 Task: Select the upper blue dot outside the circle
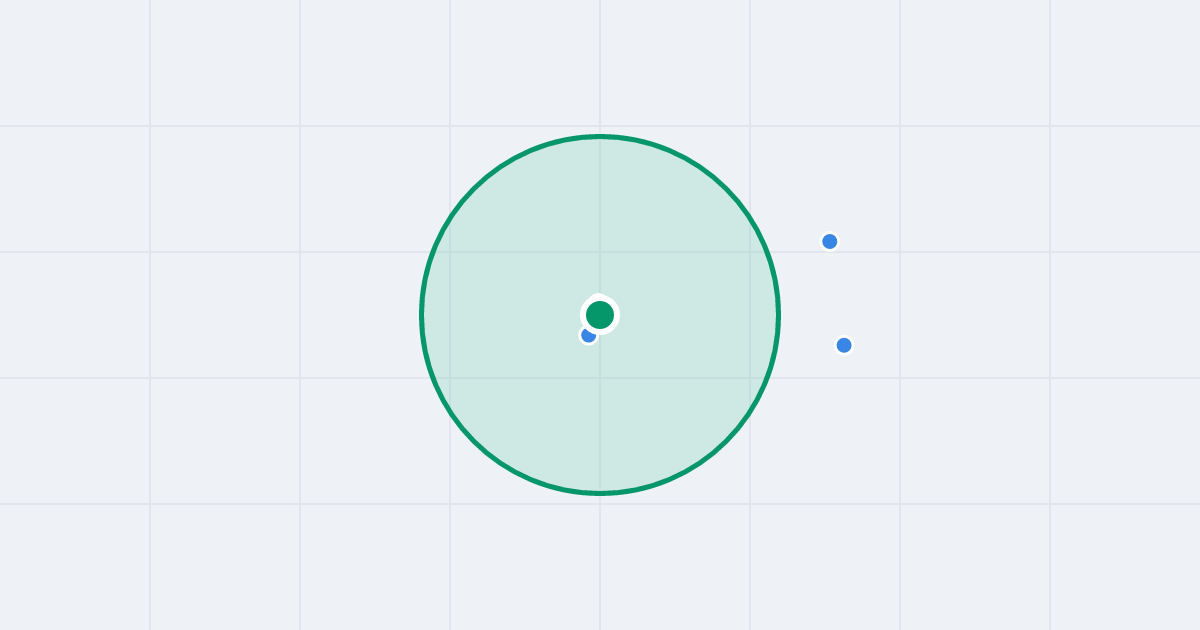point(829,241)
